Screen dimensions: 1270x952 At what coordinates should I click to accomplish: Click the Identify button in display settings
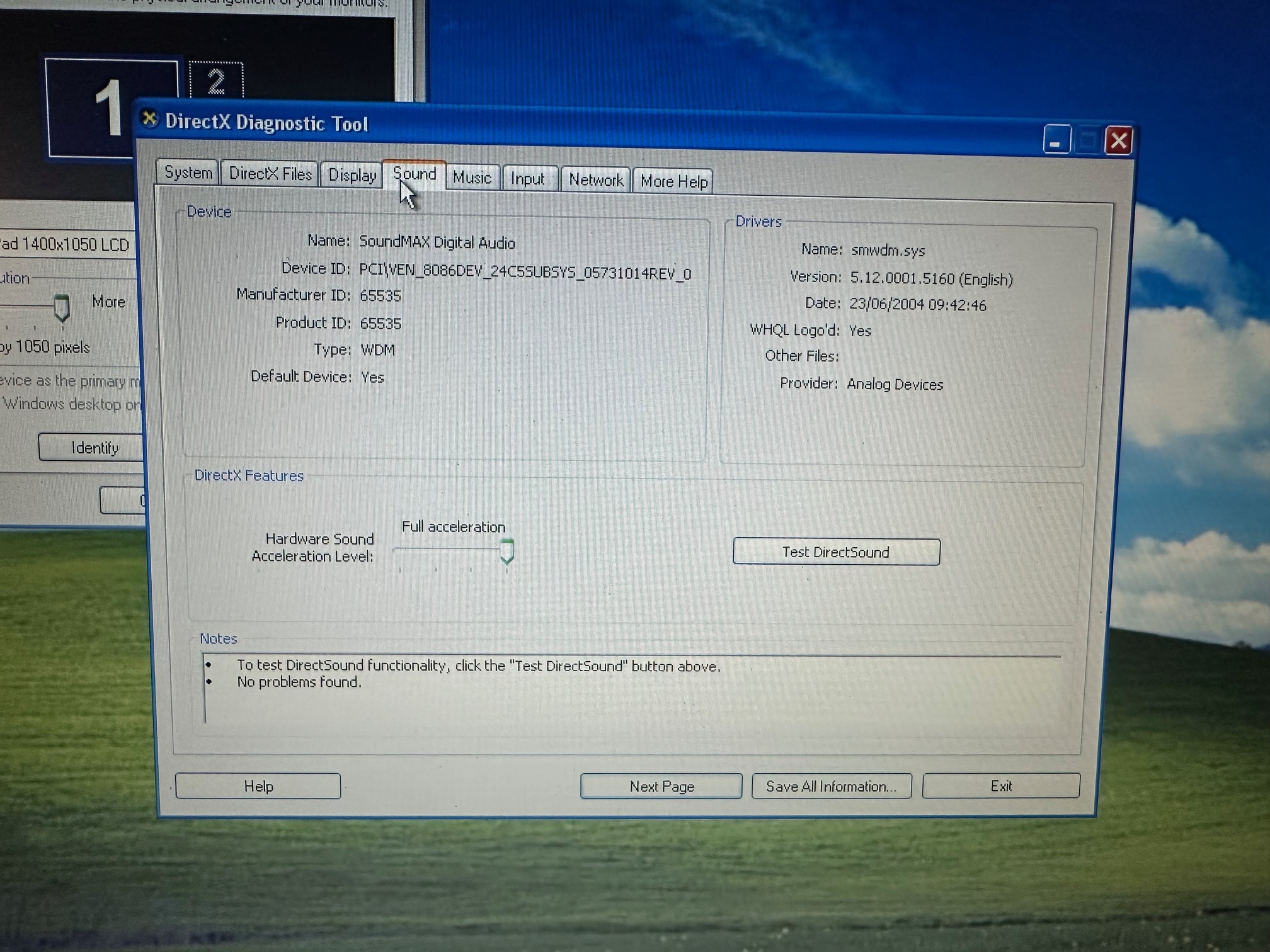(93, 448)
